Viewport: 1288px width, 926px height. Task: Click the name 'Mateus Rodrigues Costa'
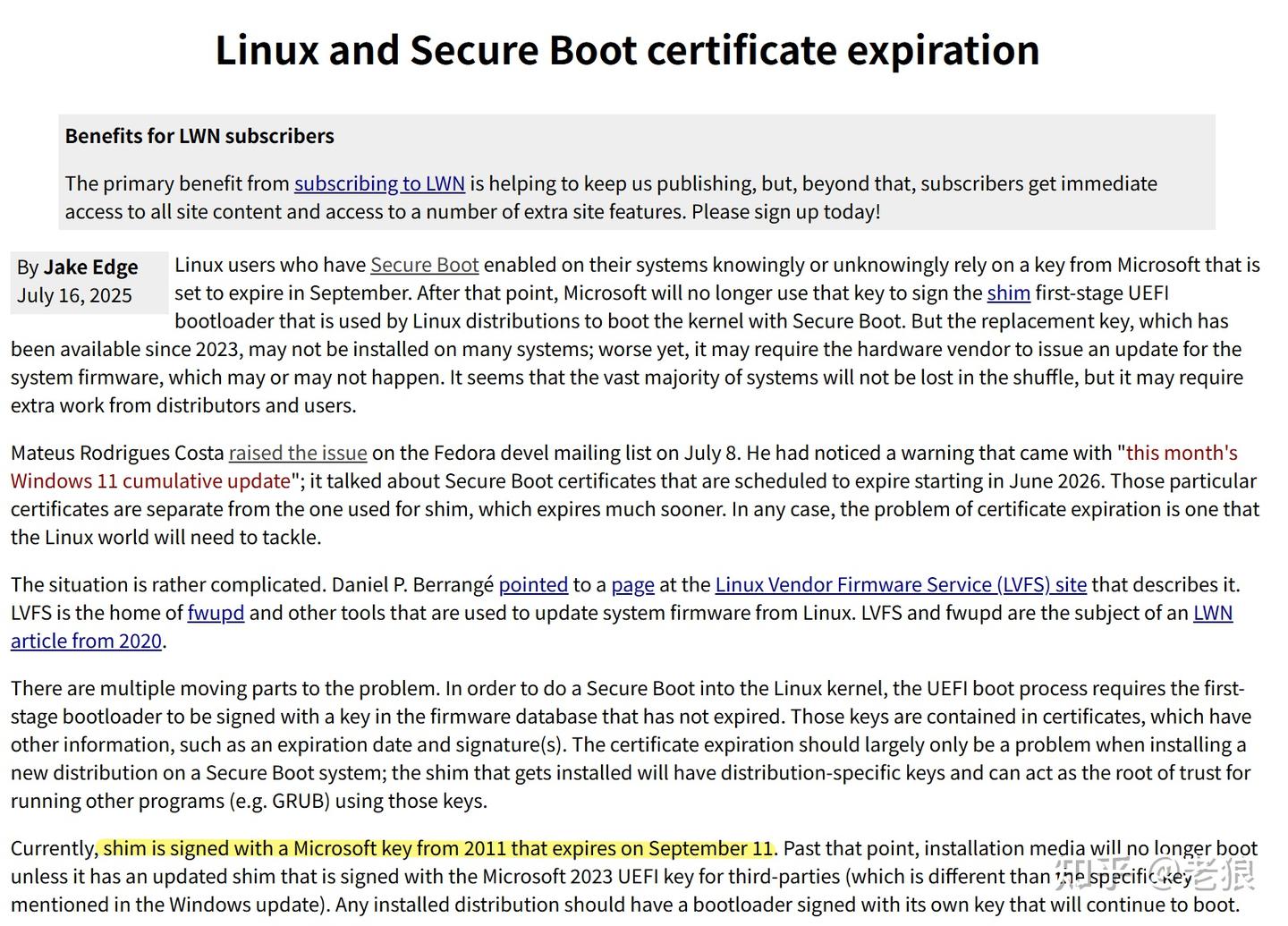tap(117, 453)
